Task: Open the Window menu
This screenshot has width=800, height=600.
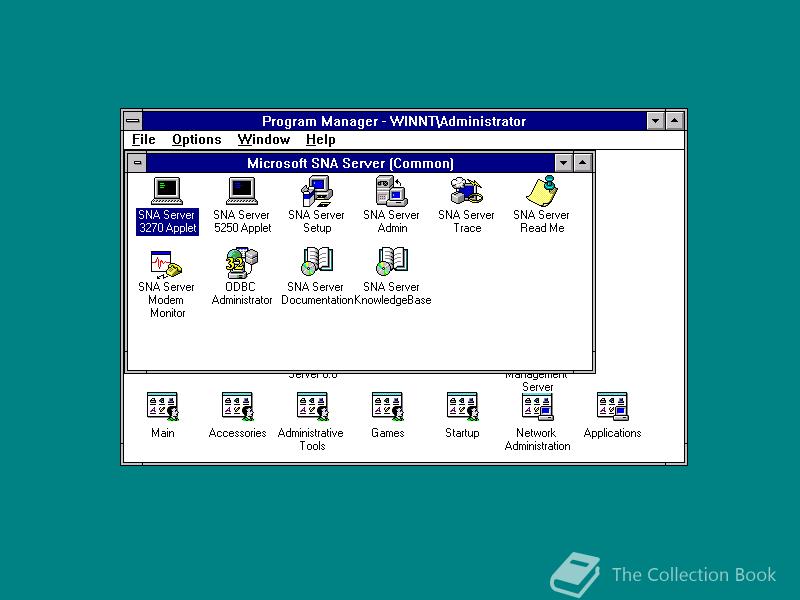Action: [263, 140]
